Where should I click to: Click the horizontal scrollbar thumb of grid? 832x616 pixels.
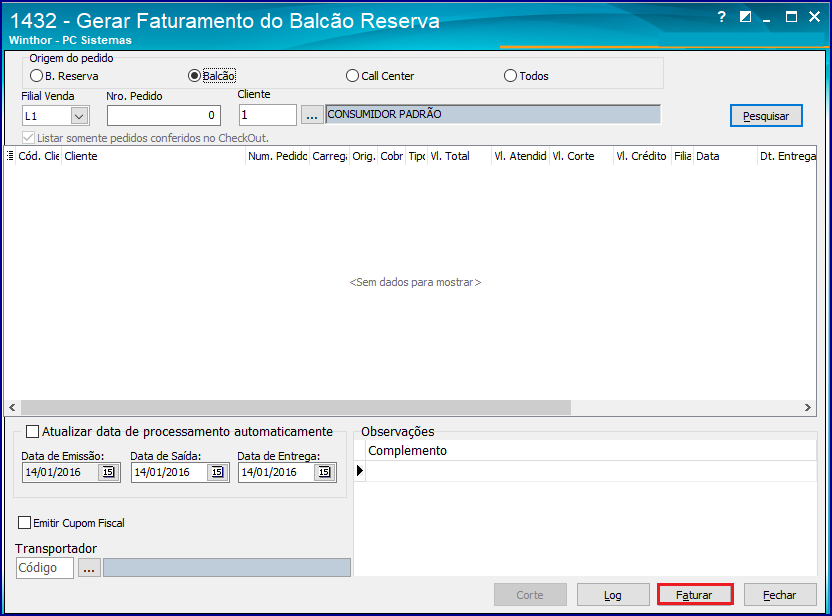click(x=296, y=407)
